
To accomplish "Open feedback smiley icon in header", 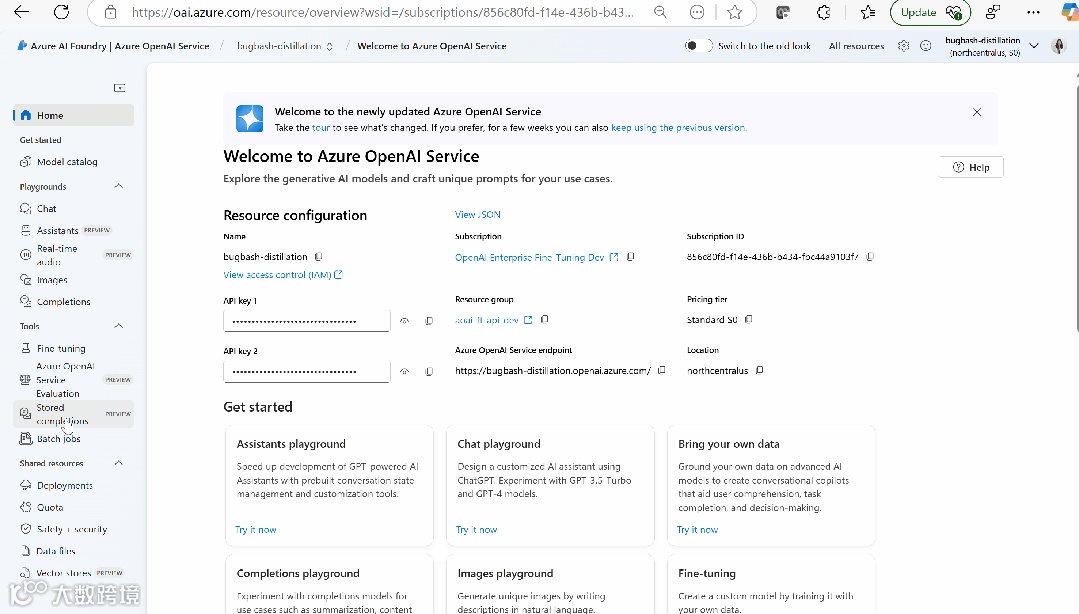I will [x=926, y=45].
